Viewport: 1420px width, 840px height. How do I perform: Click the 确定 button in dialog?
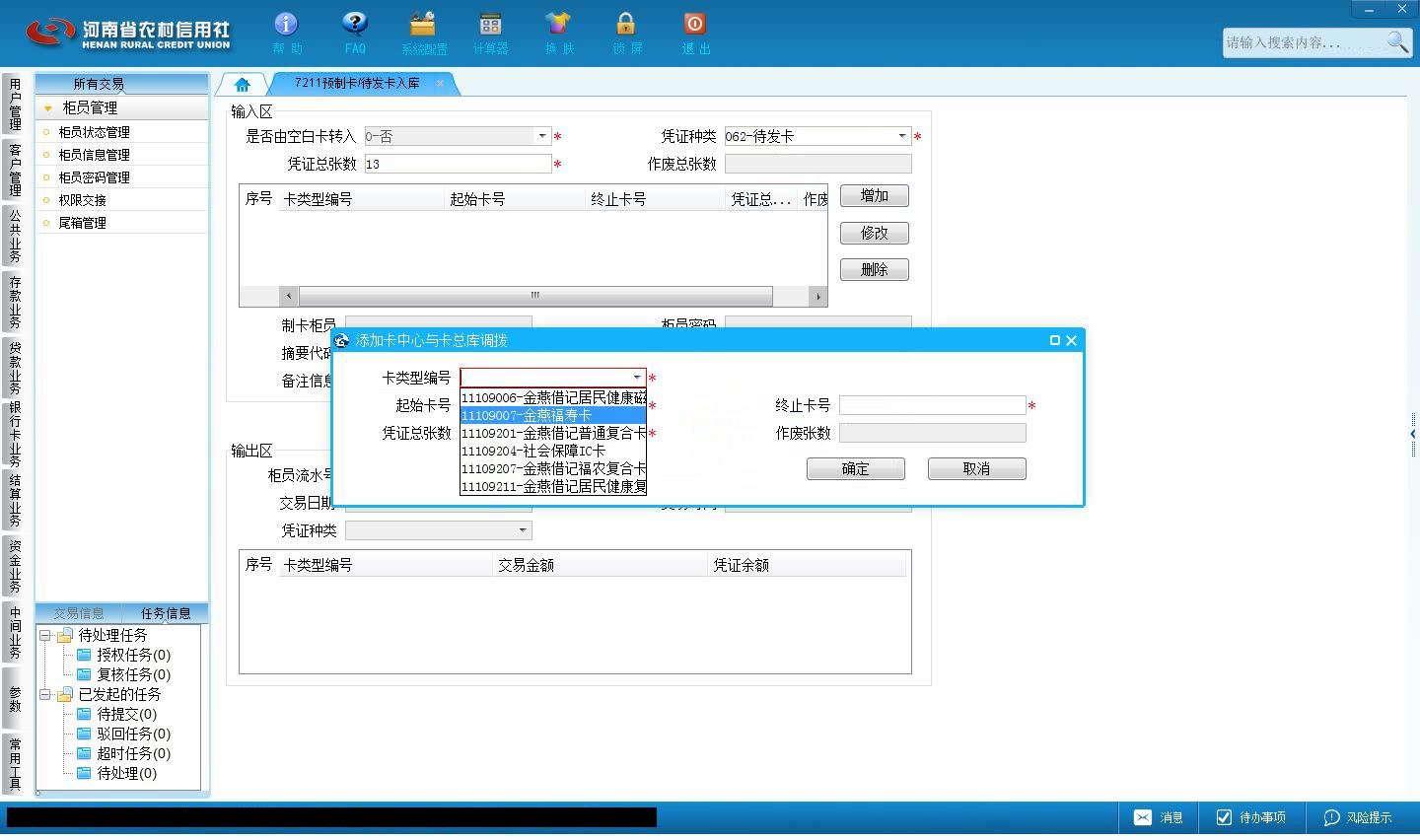click(x=855, y=469)
